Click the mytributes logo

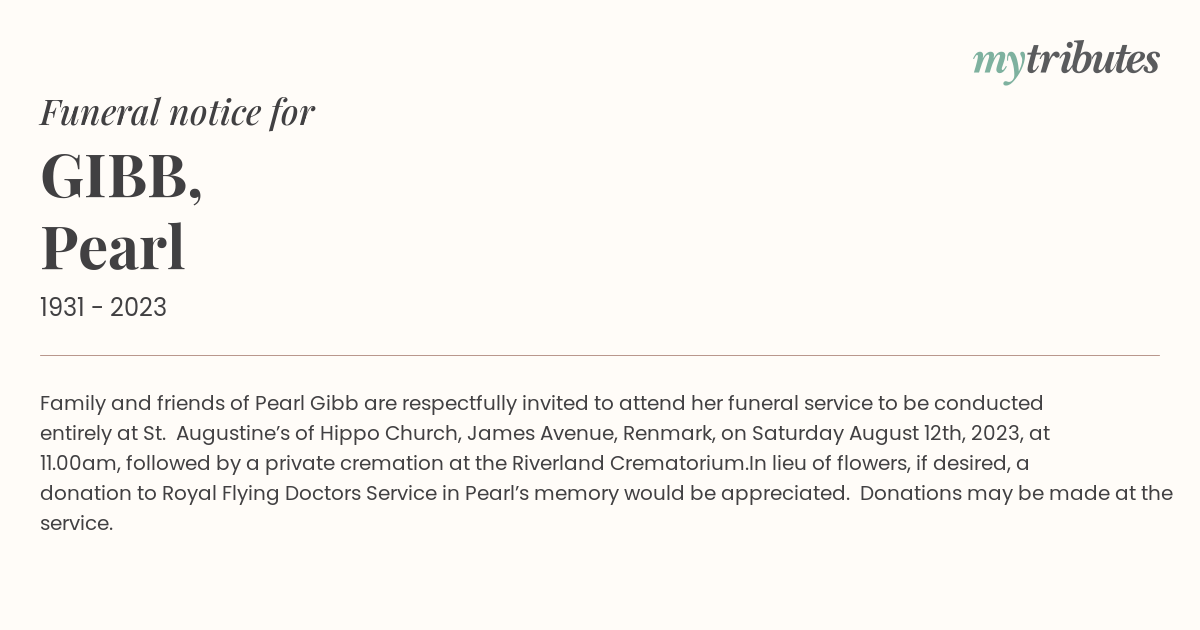[x=1066, y=62]
